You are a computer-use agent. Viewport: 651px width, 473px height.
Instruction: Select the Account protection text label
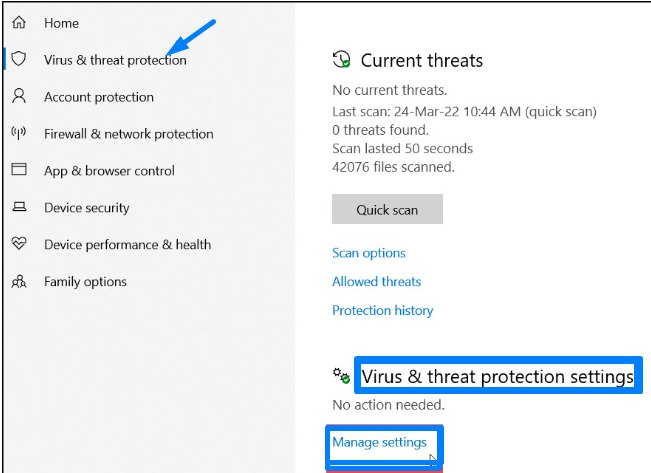point(99,97)
